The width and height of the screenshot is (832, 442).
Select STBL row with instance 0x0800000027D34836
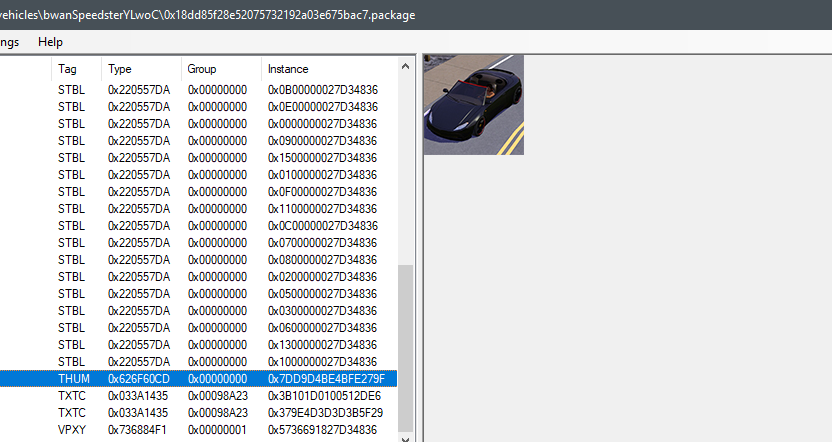[x=198, y=259]
